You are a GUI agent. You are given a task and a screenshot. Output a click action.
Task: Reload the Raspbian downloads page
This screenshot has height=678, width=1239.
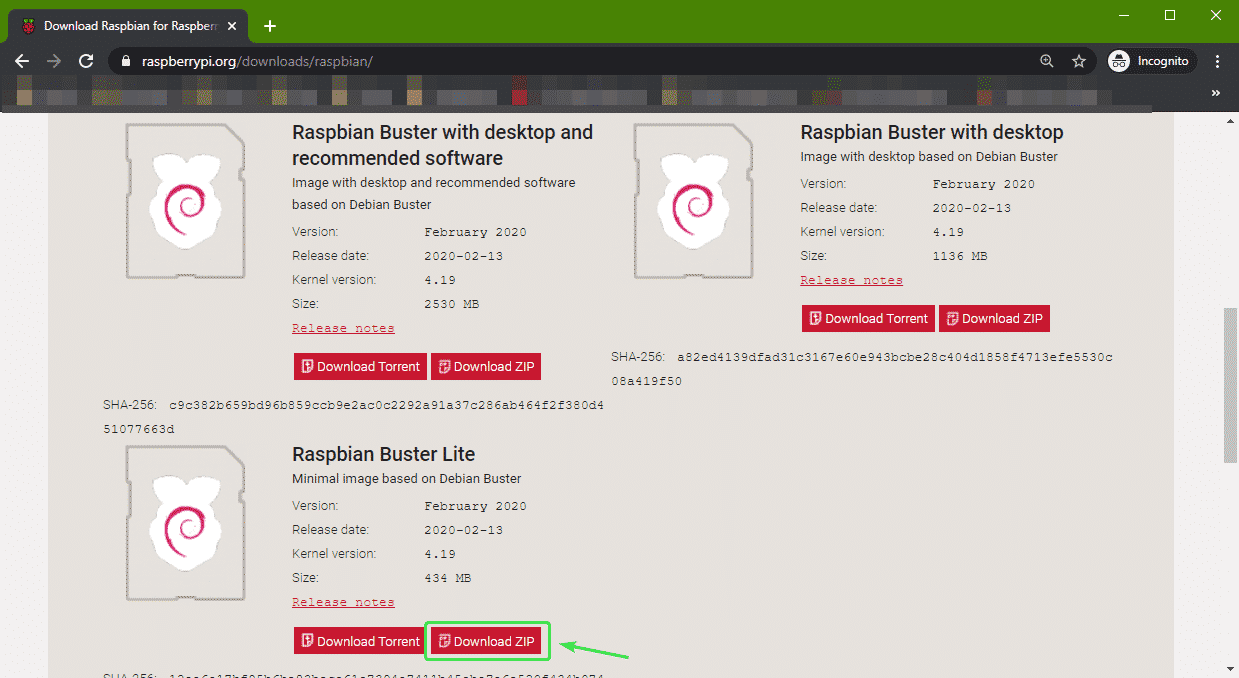click(86, 61)
